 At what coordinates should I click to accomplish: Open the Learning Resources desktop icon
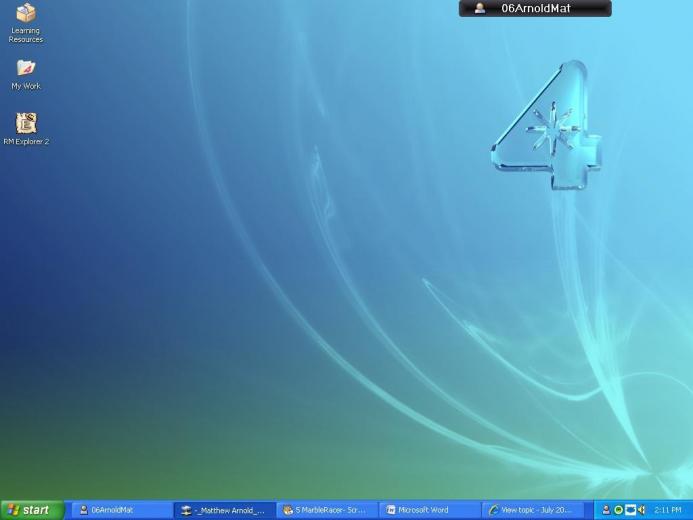click(26, 22)
